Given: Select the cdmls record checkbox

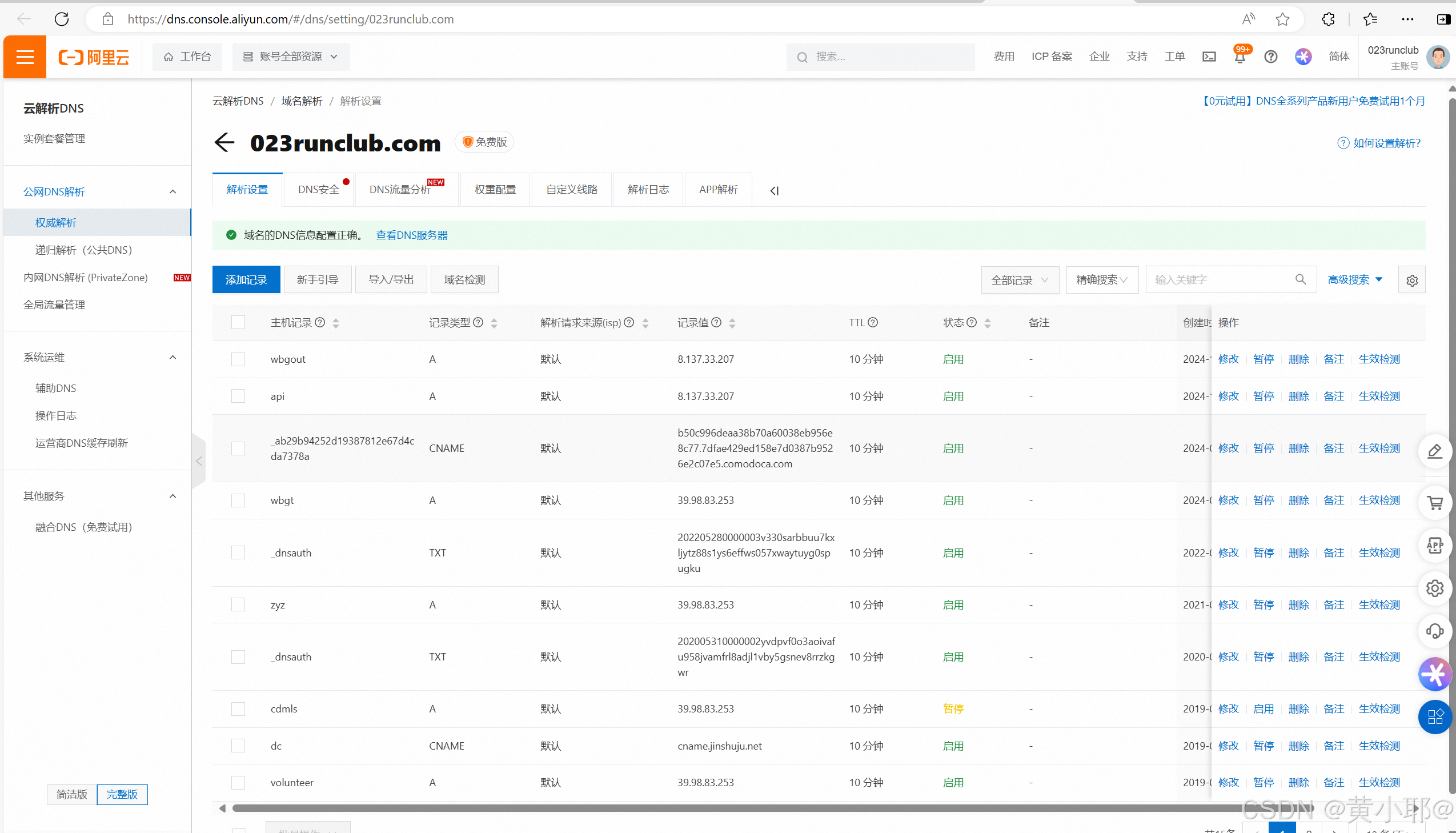Looking at the screenshot, I should click(x=238, y=709).
